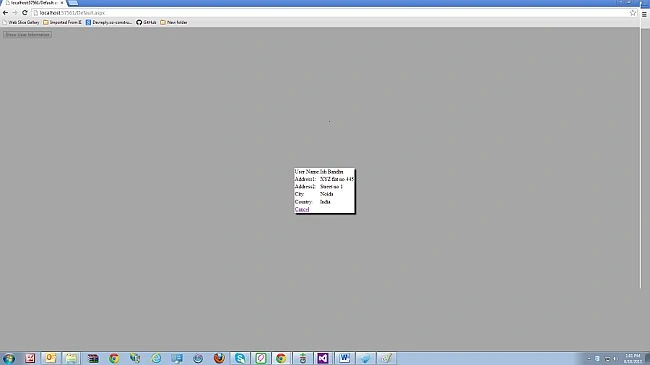The width and height of the screenshot is (650, 365).
Task: Open the WinRAR icon in the taskbar
Action: point(93,358)
